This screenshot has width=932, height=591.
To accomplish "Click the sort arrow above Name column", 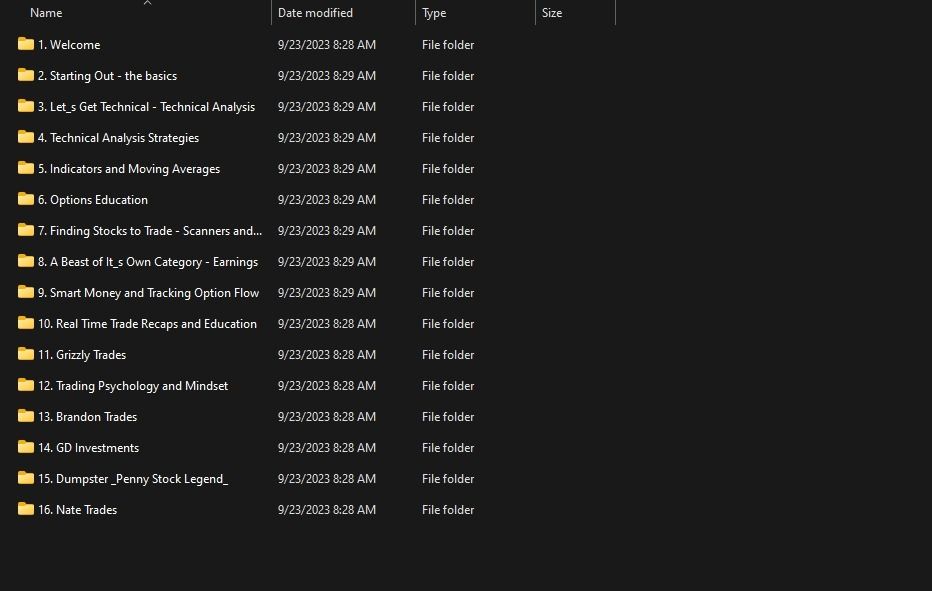I will [147, 3].
